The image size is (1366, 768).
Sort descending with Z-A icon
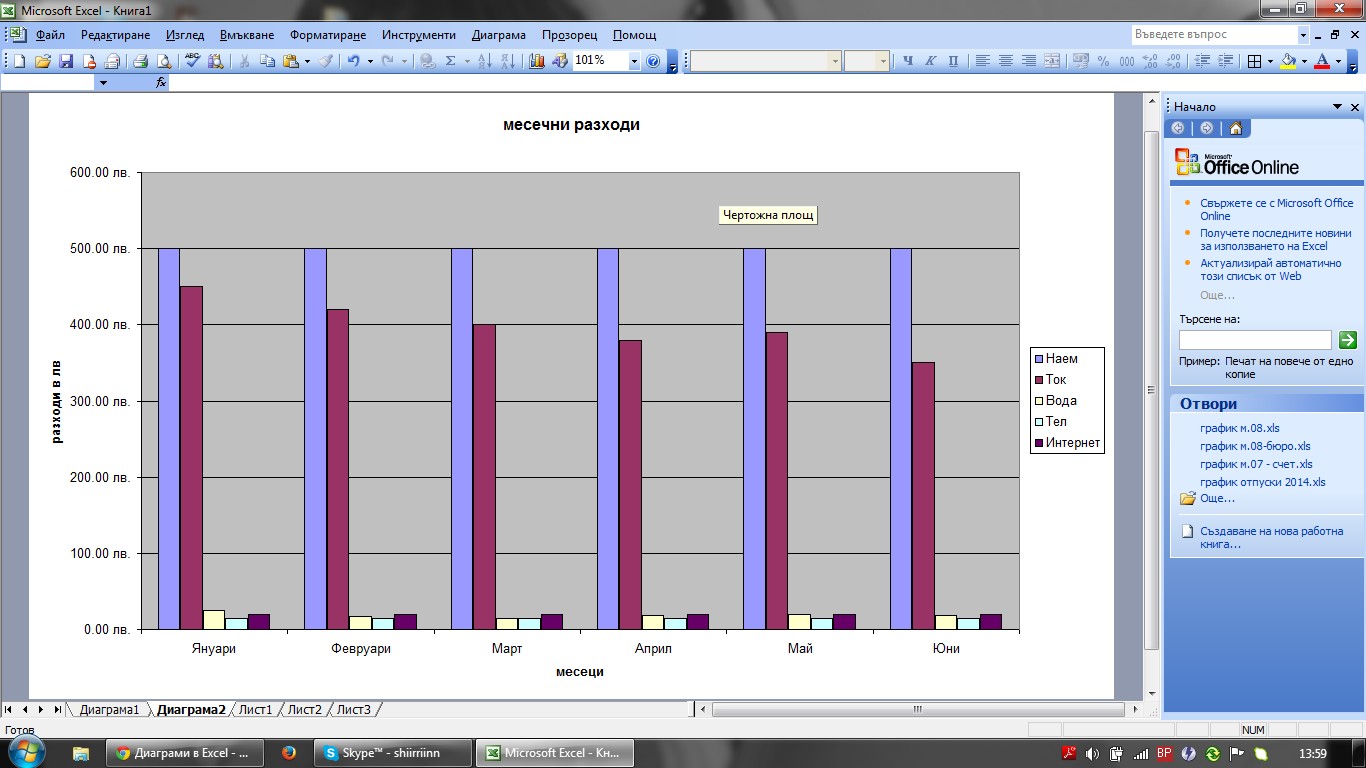point(508,61)
